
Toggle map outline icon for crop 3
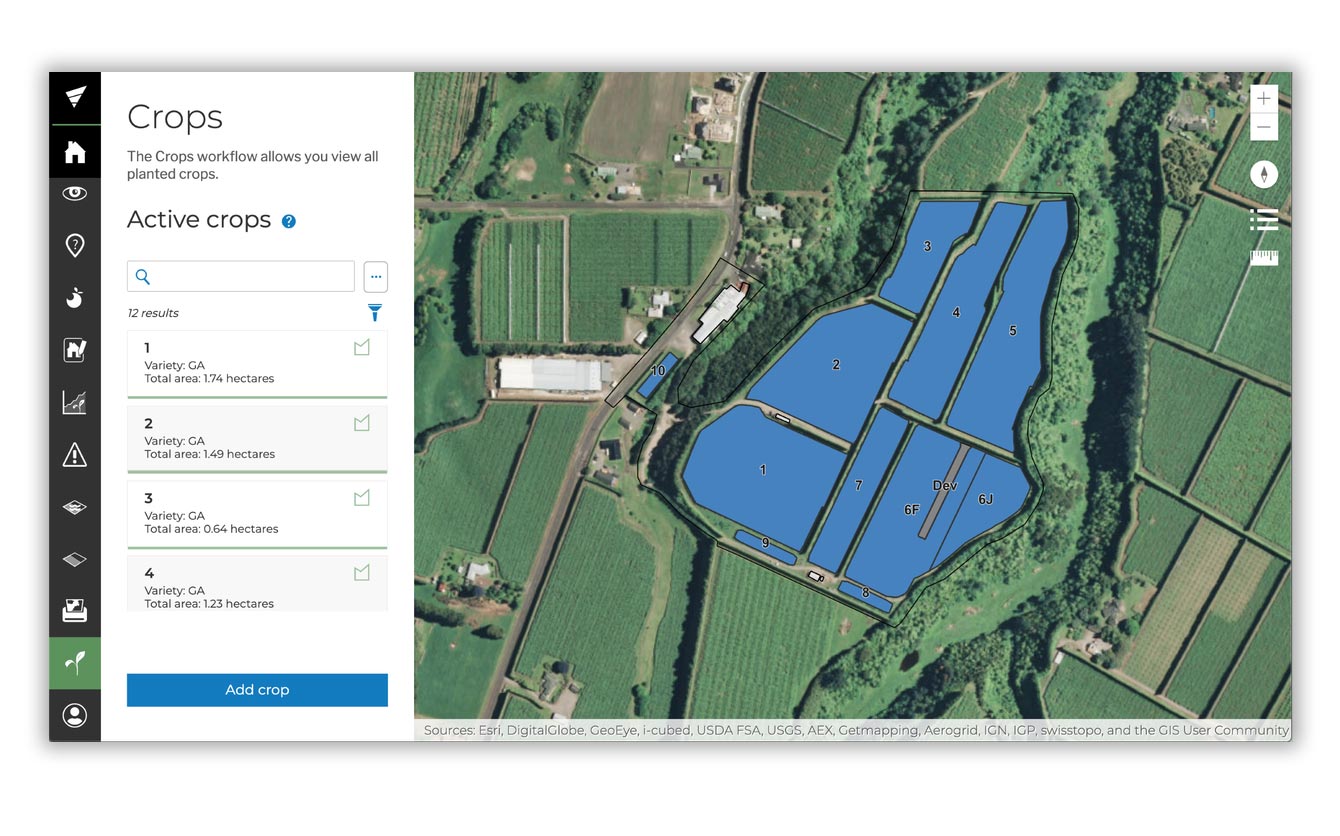click(x=362, y=498)
